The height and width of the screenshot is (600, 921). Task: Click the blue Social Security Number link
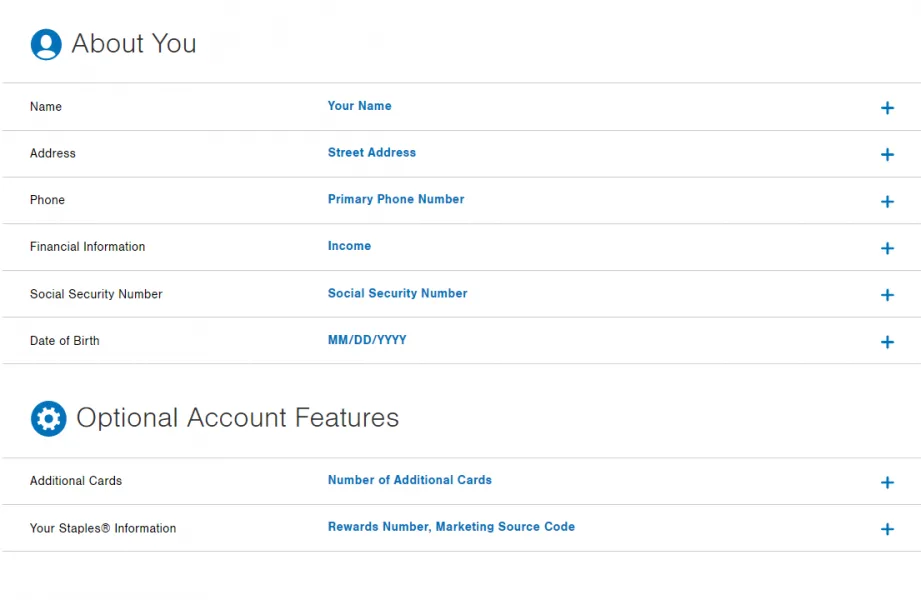tap(397, 294)
